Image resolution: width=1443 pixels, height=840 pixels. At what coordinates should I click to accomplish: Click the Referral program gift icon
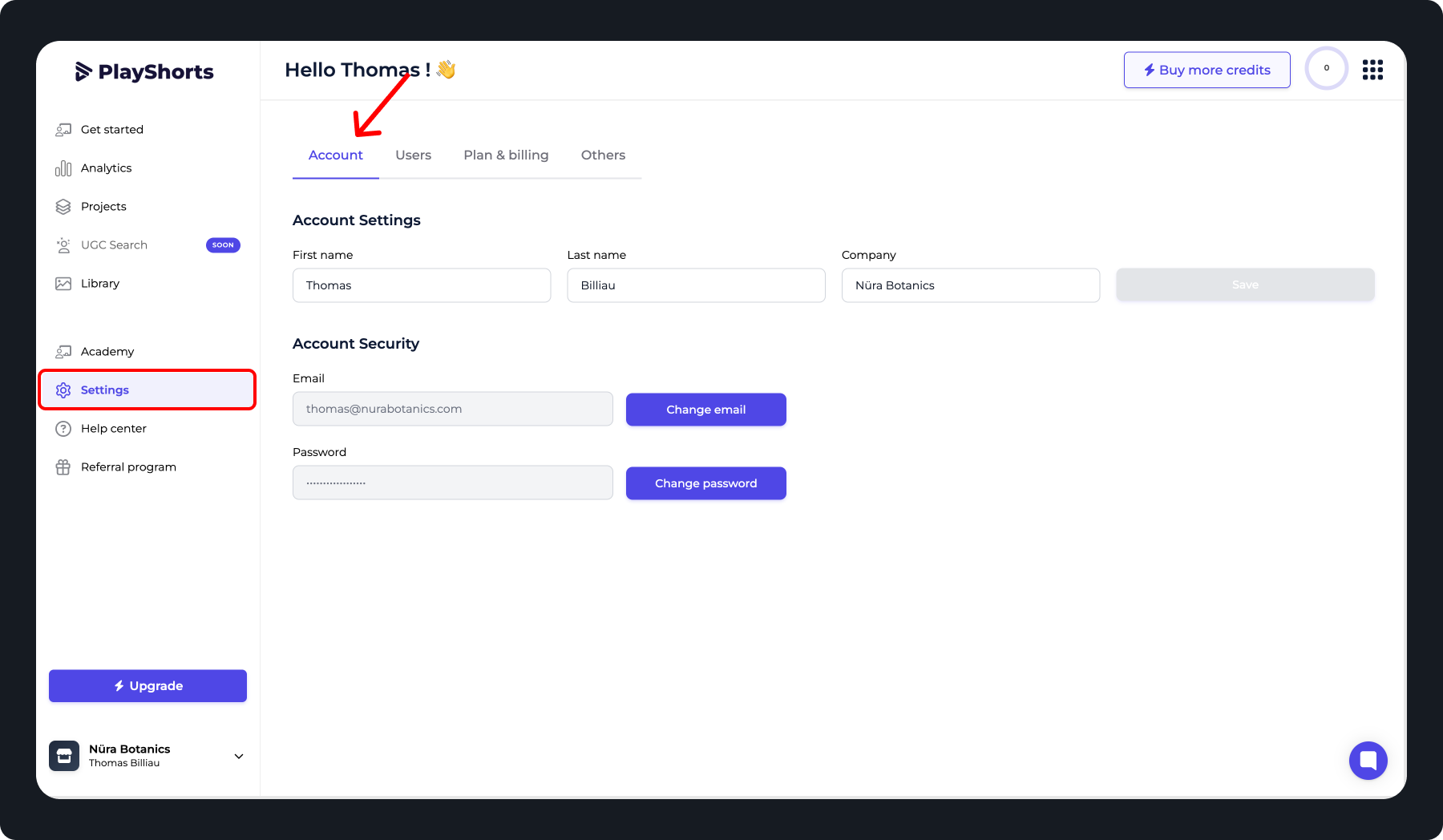pos(63,467)
